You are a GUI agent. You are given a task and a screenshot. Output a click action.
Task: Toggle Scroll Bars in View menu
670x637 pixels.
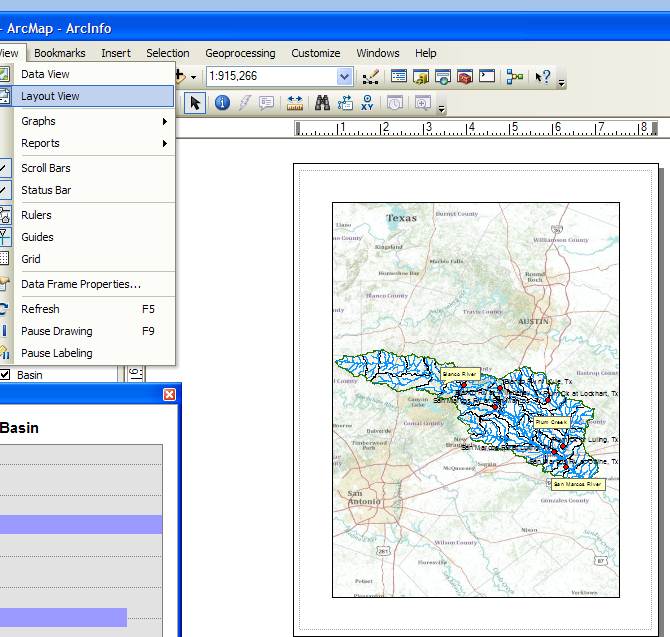coord(46,168)
